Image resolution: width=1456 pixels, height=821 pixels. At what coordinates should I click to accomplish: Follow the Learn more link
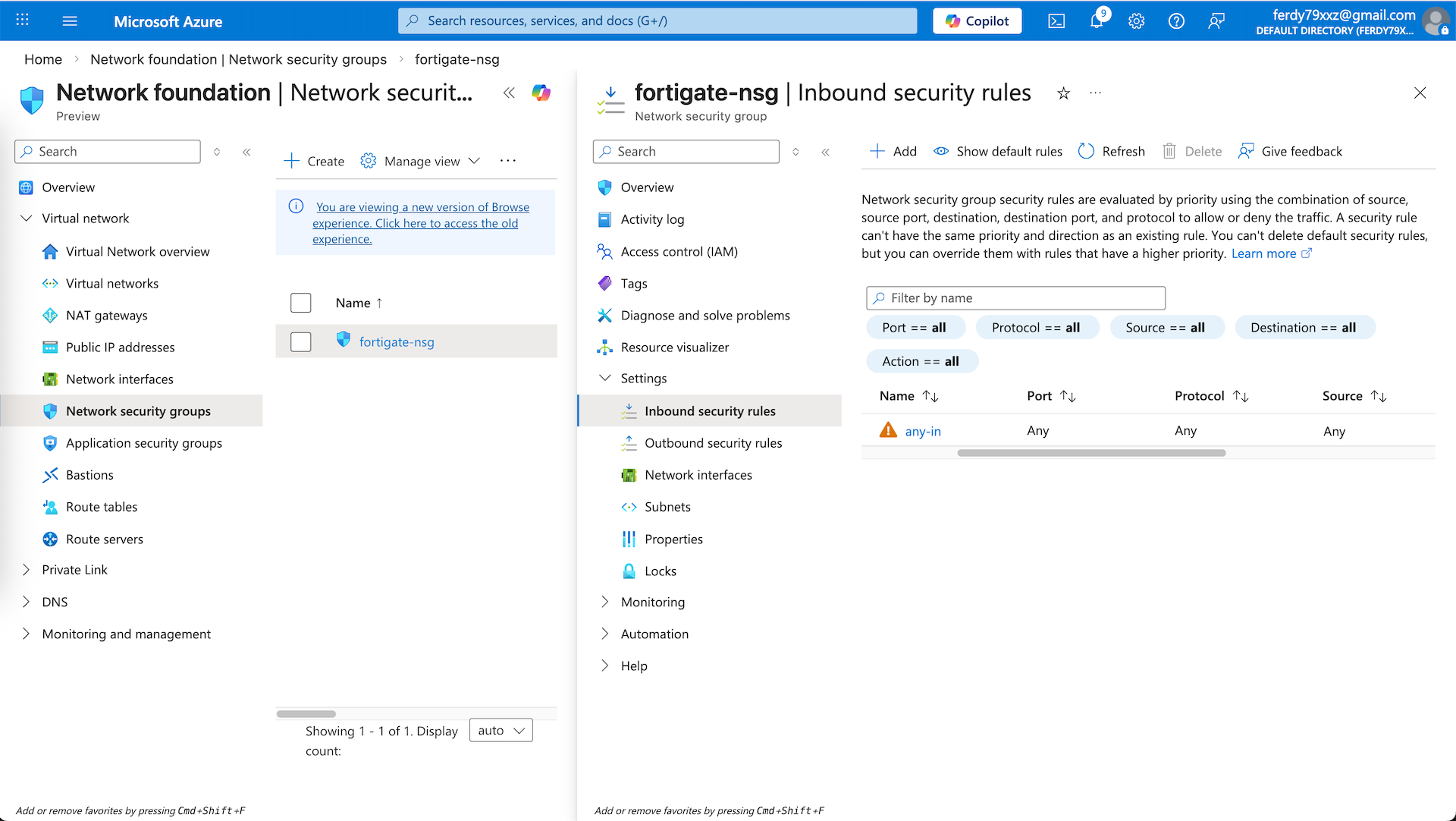(1263, 253)
